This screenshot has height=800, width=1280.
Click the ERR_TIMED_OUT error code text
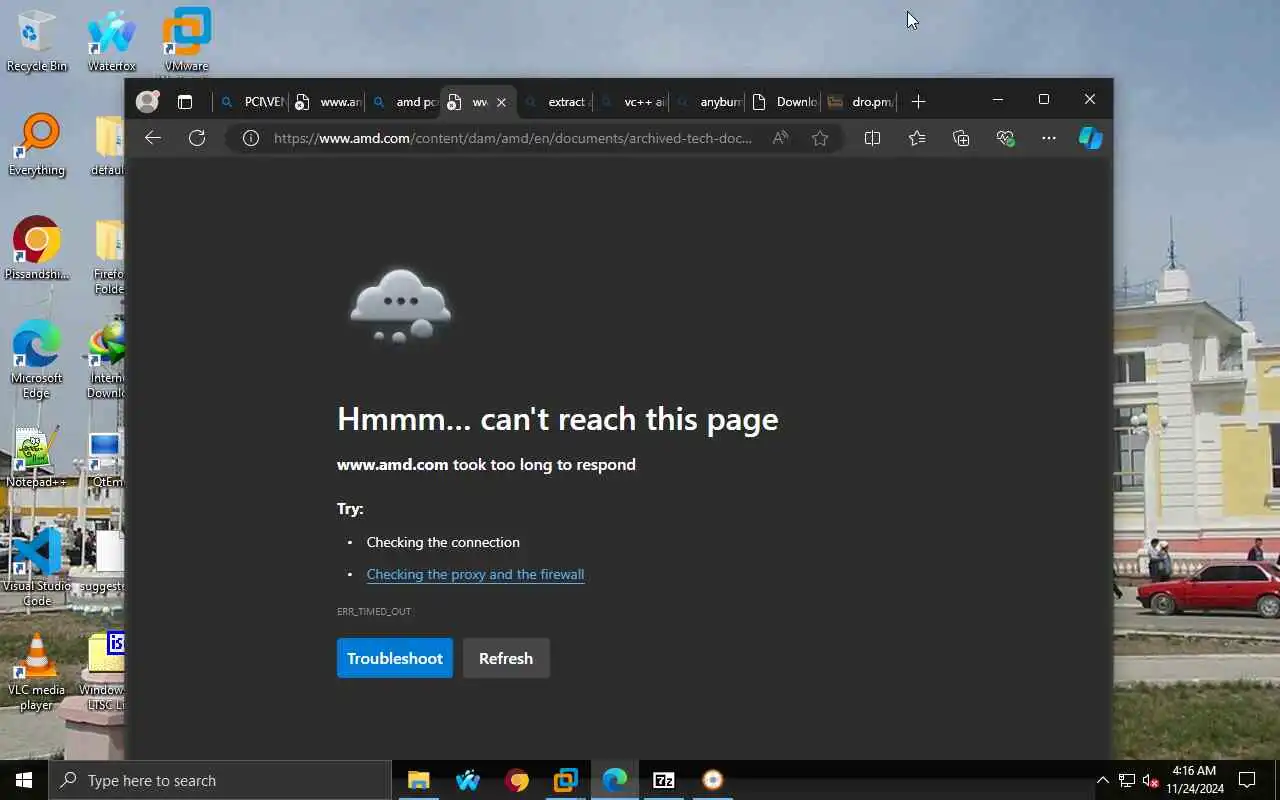(x=374, y=611)
